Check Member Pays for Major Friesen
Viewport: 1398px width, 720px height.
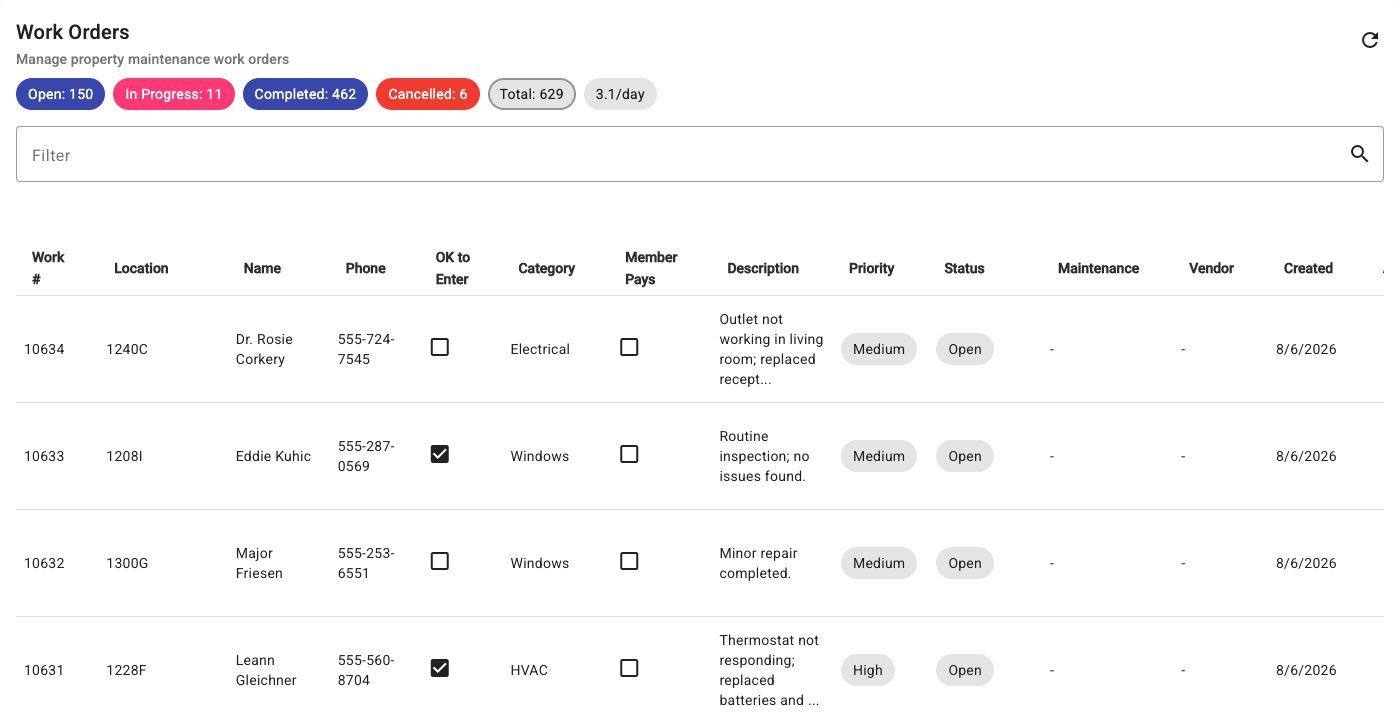[x=629, y=561]
